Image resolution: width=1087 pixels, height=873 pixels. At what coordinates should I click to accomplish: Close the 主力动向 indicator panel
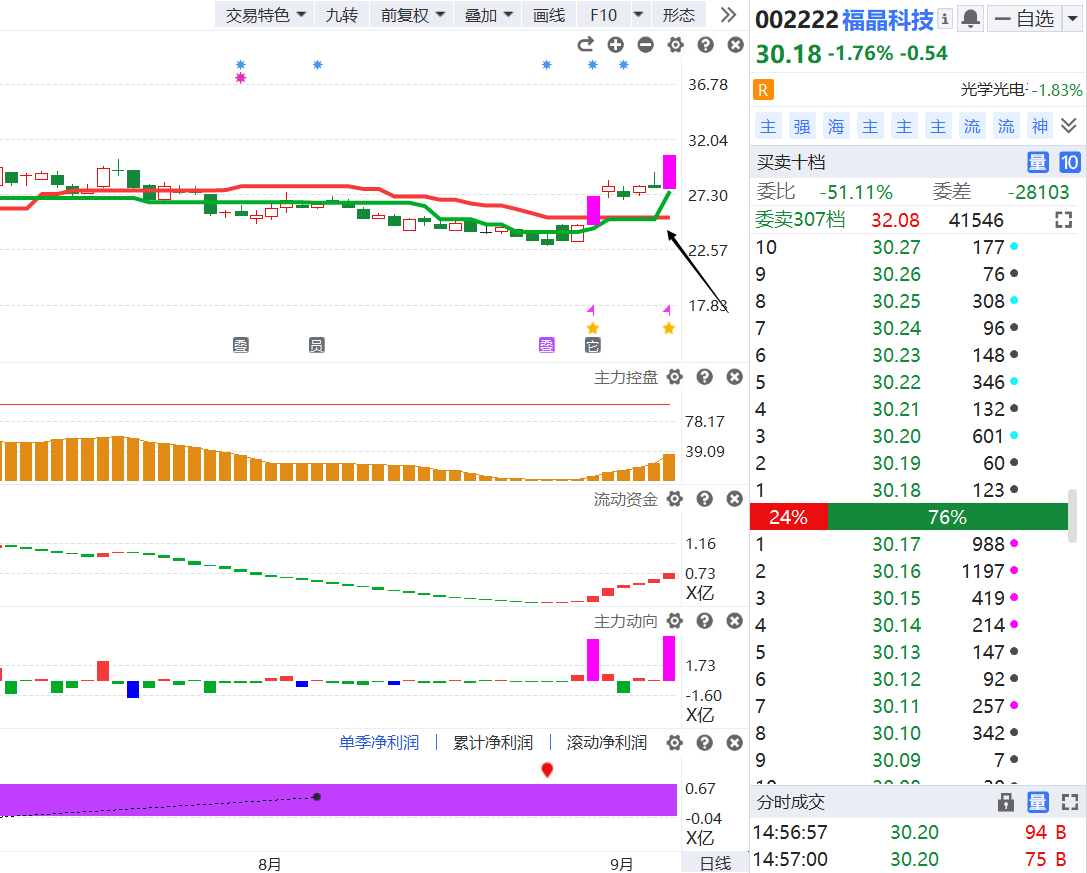point(735,621)
